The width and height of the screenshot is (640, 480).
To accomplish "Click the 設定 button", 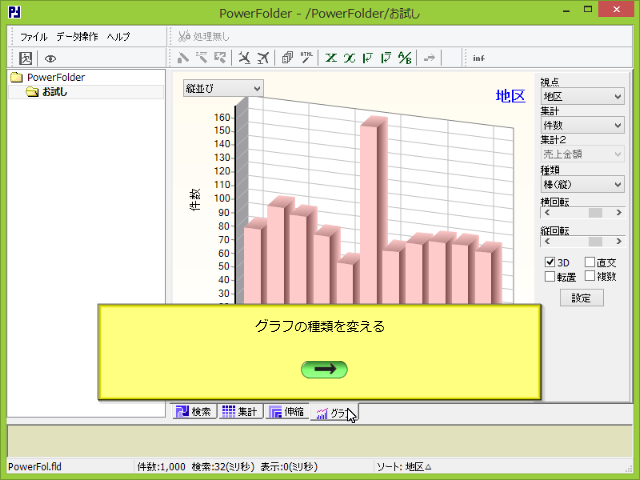I will coord(582,298).
